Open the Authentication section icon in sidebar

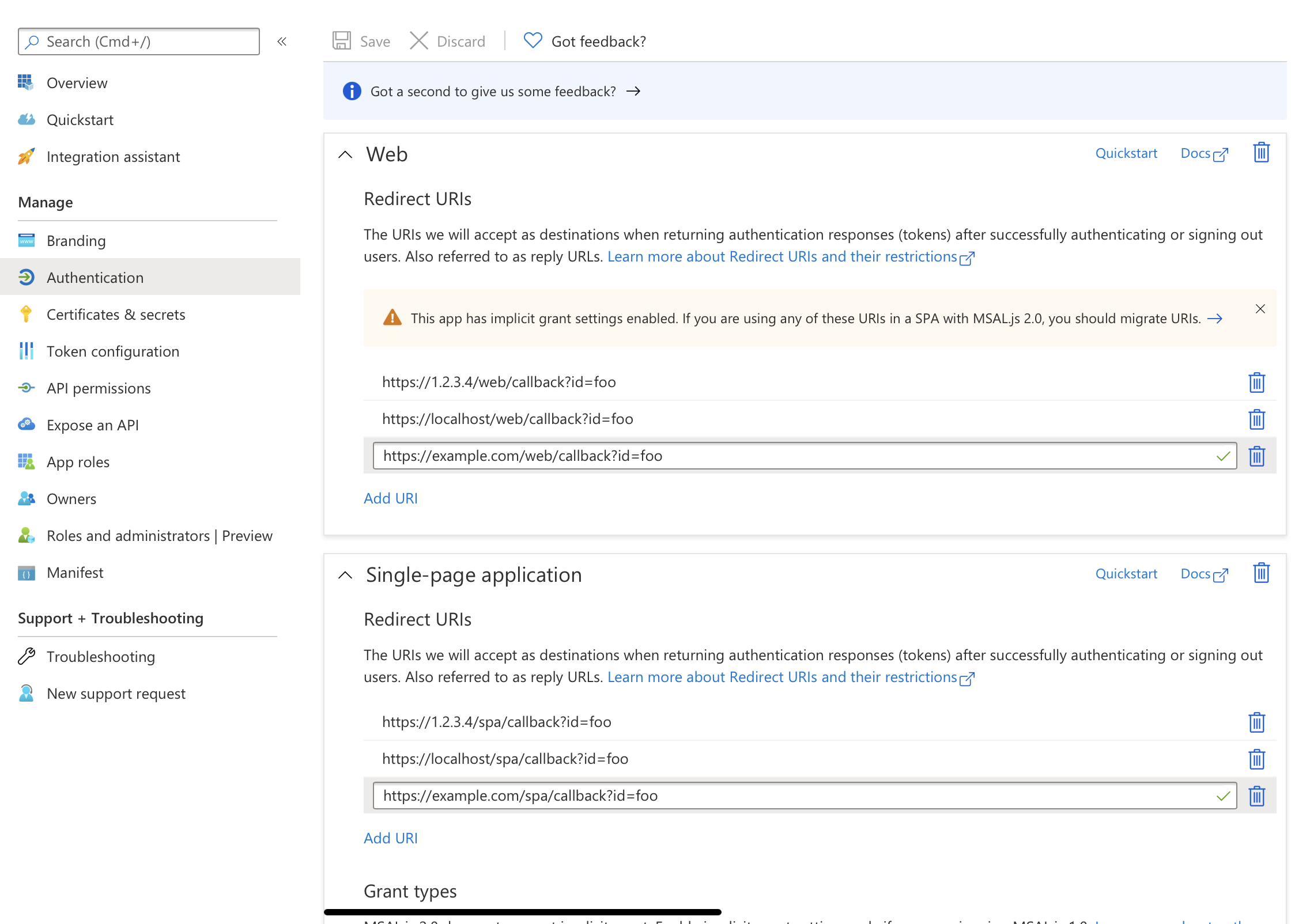point(27,277)
